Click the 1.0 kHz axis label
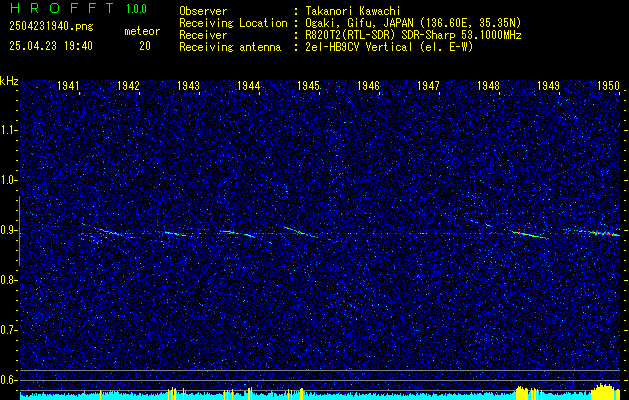 tap(8, 180)
